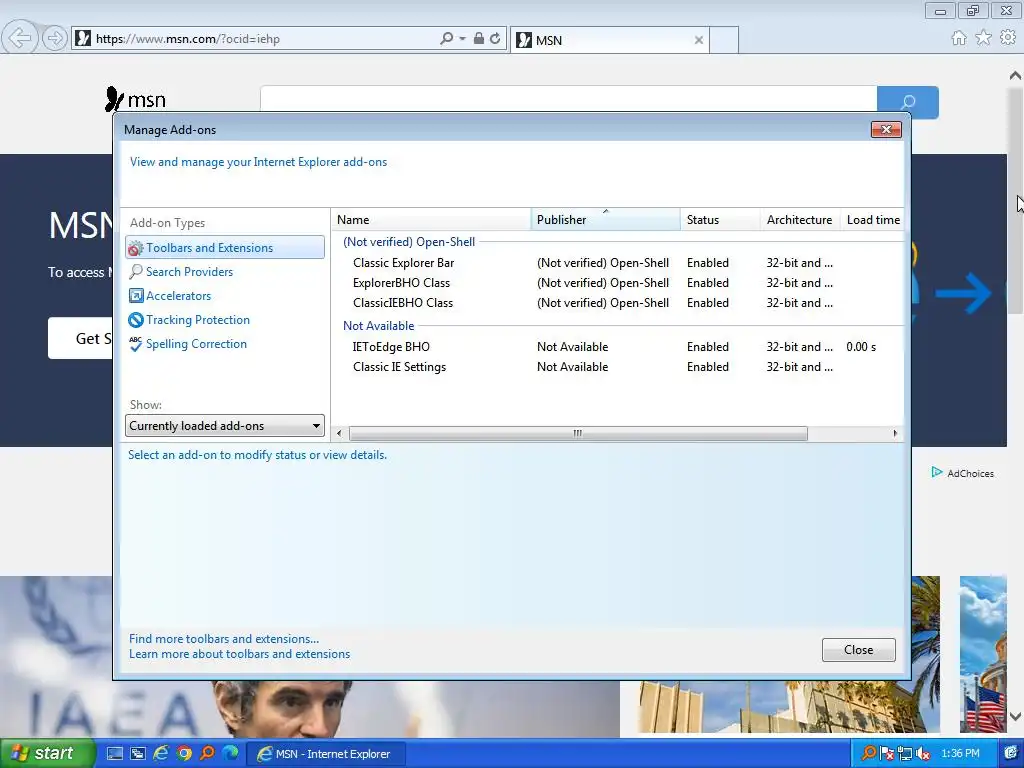Screen dimensions: 1024x768
Task: Open the Home icon in IE toolbar
Action: [x=959, y=38]
